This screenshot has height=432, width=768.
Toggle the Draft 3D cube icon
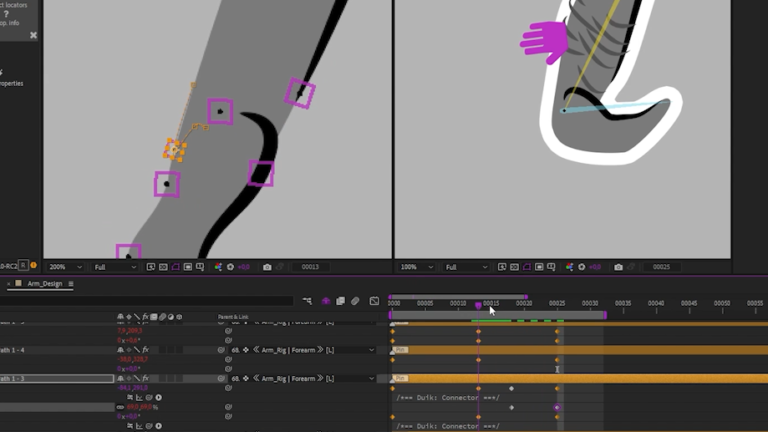point(325,301)
